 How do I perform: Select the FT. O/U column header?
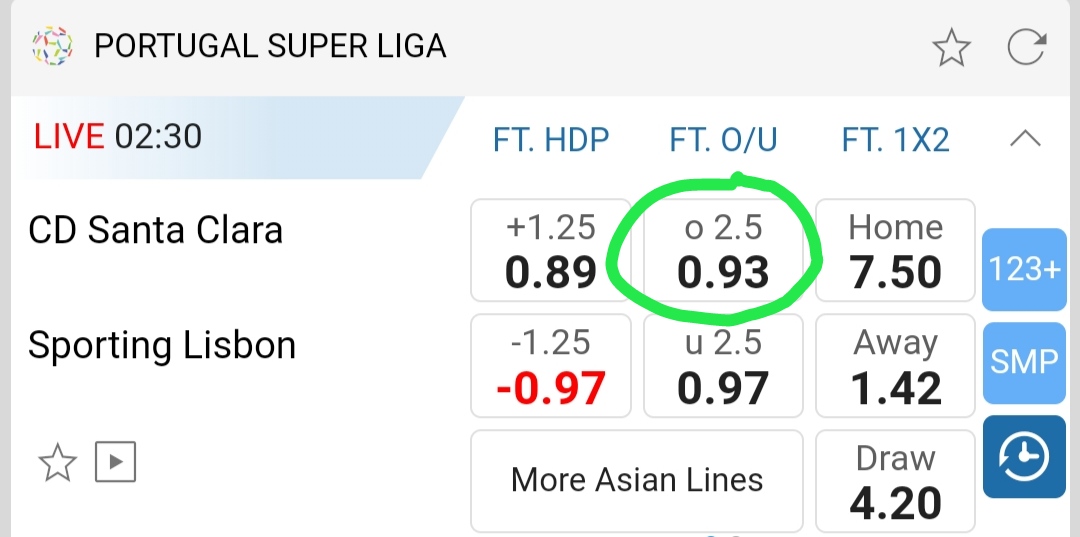pyautogui.click(x=724, y=140)
